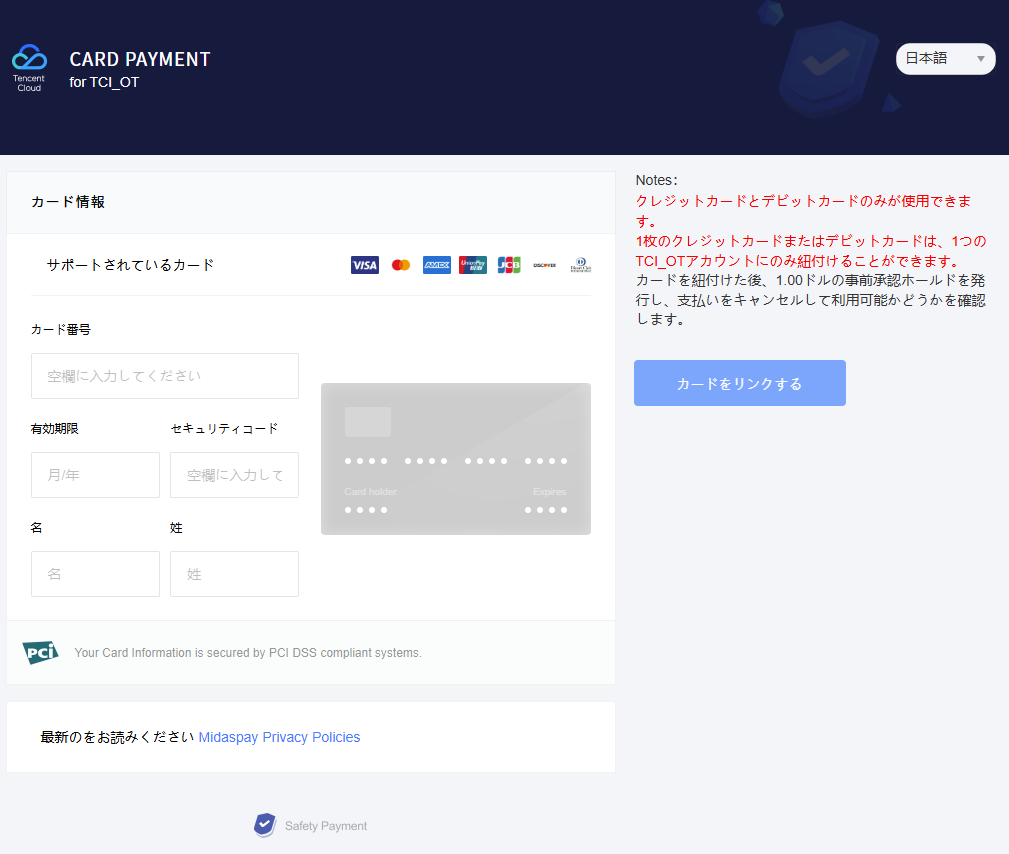Click the 'Expires' label on card preview
This screenshot has height=854, width=1009.
click(x=550, y=492)
